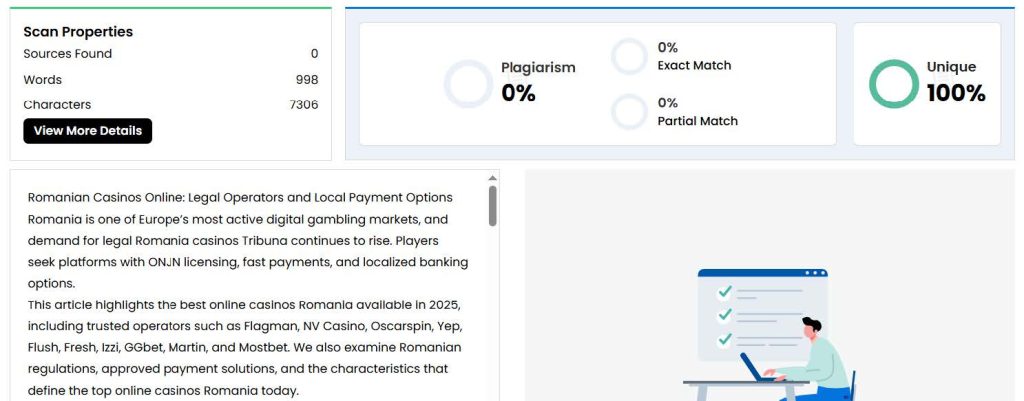The height and width of the screenshot is (401, 1024).
Task: Click the Words count value 998
Action: pos(306,80)
